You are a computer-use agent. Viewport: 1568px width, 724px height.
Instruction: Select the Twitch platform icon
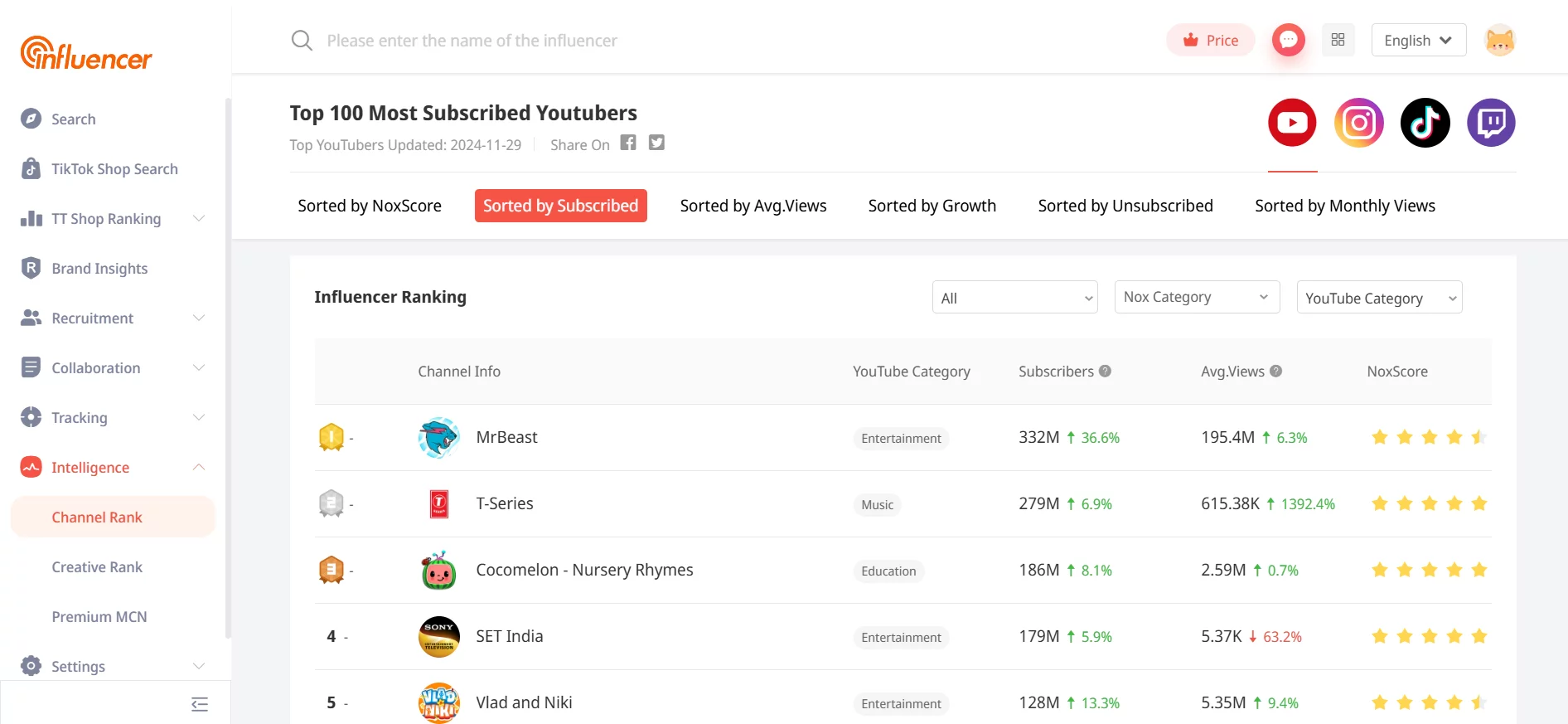[1491, 123]
